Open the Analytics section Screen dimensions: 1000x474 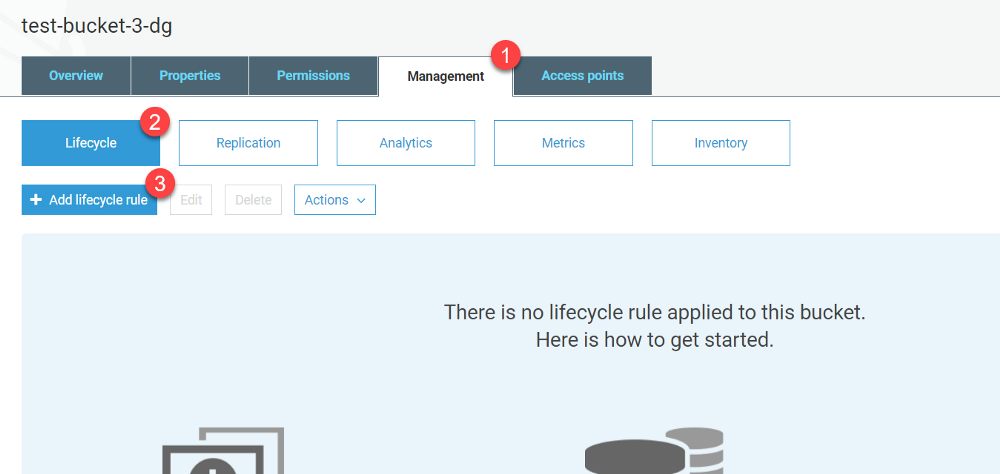[406, 143]
